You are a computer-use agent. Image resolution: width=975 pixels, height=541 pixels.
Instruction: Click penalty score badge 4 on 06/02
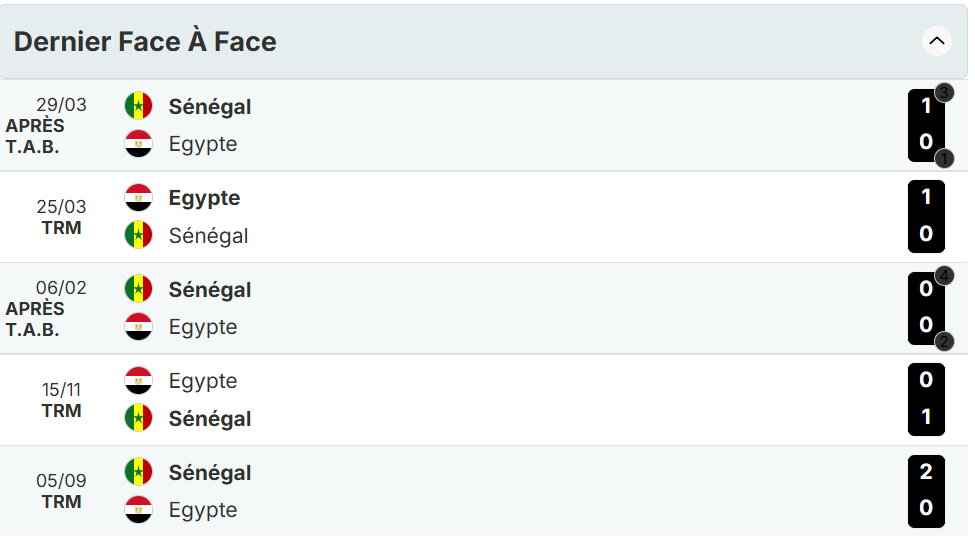(x=944, y=276)
